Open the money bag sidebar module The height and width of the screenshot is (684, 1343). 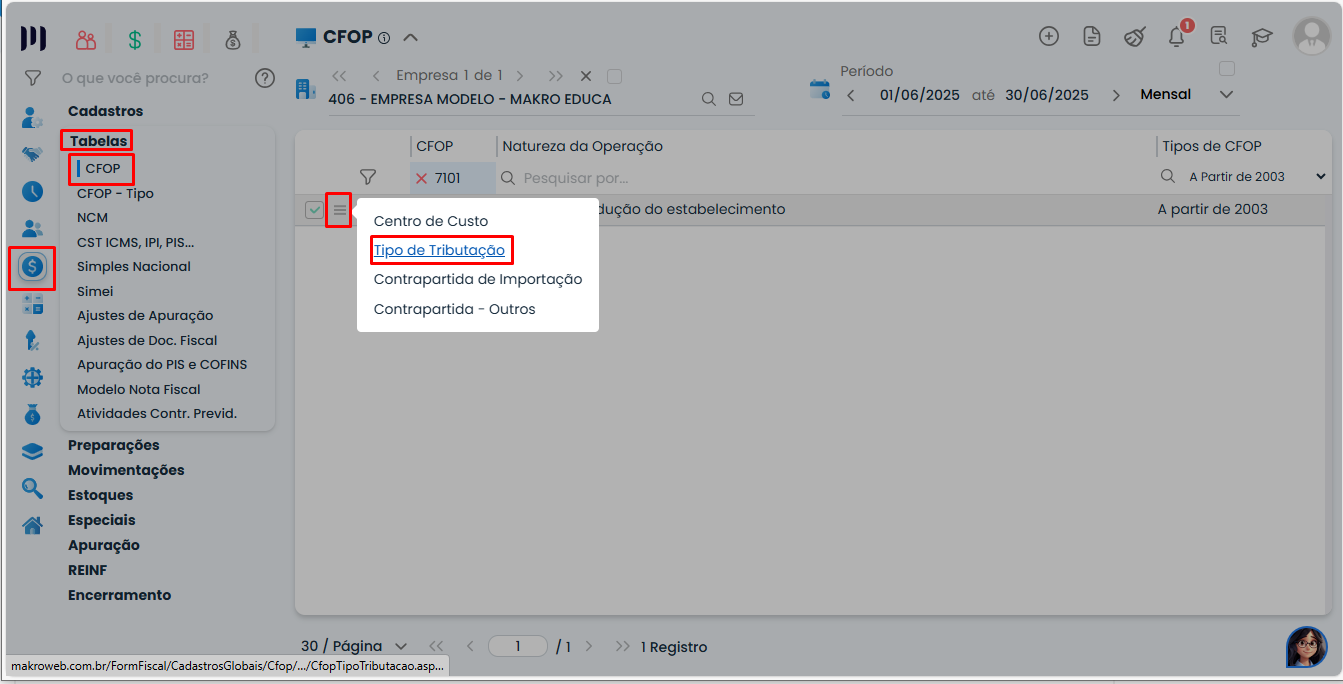[32, 413]
